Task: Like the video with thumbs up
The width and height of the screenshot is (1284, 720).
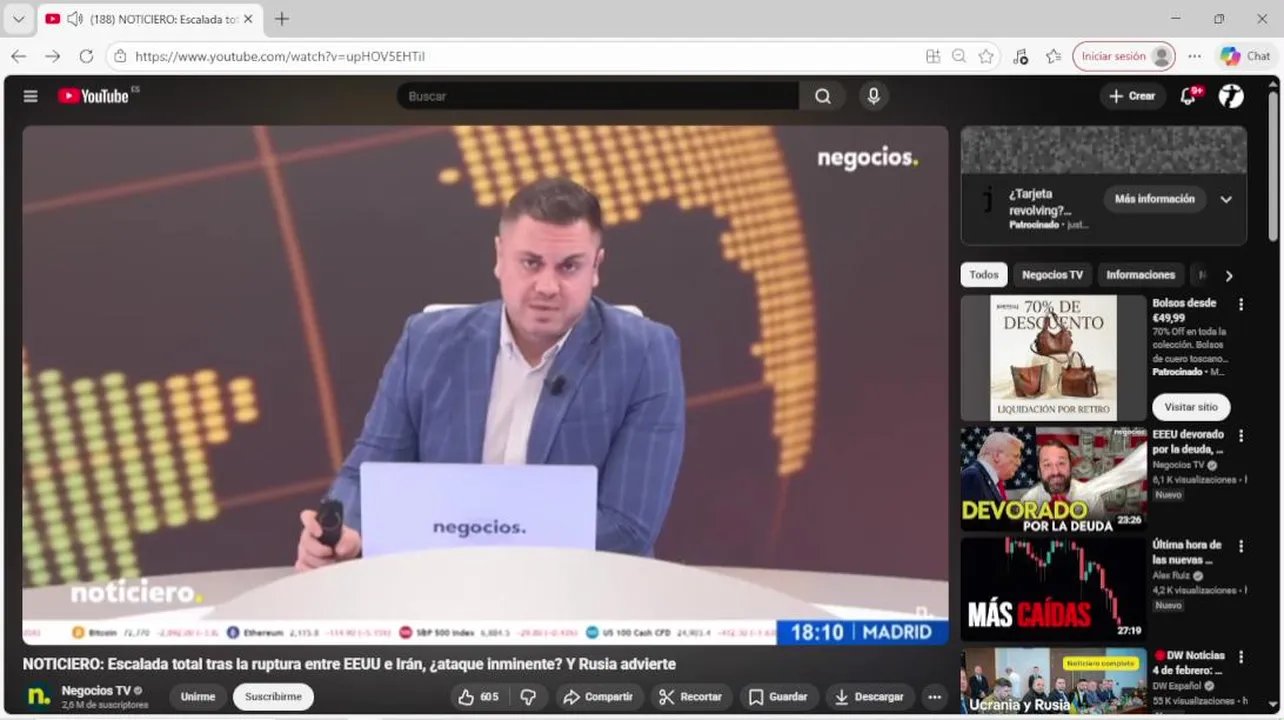Action: (478, 697)
